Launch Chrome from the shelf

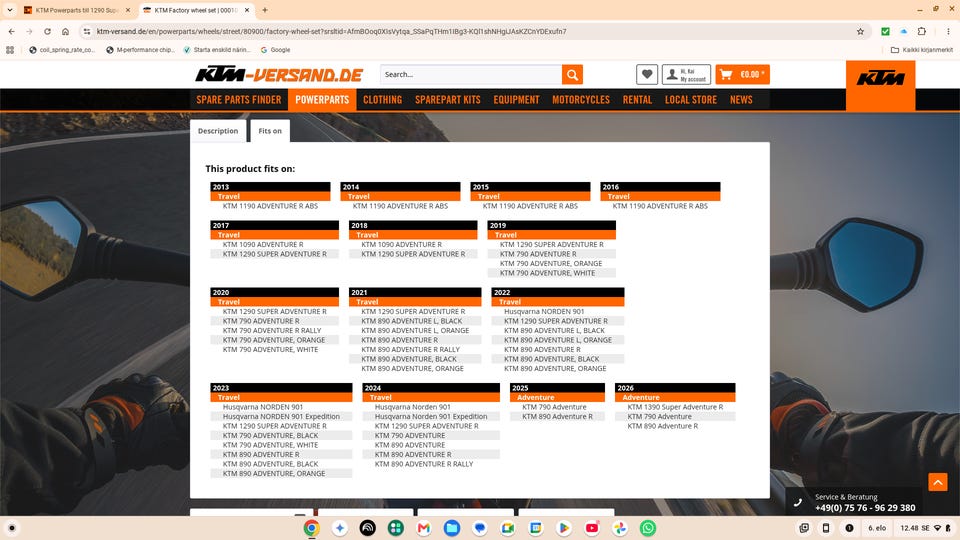312,528
